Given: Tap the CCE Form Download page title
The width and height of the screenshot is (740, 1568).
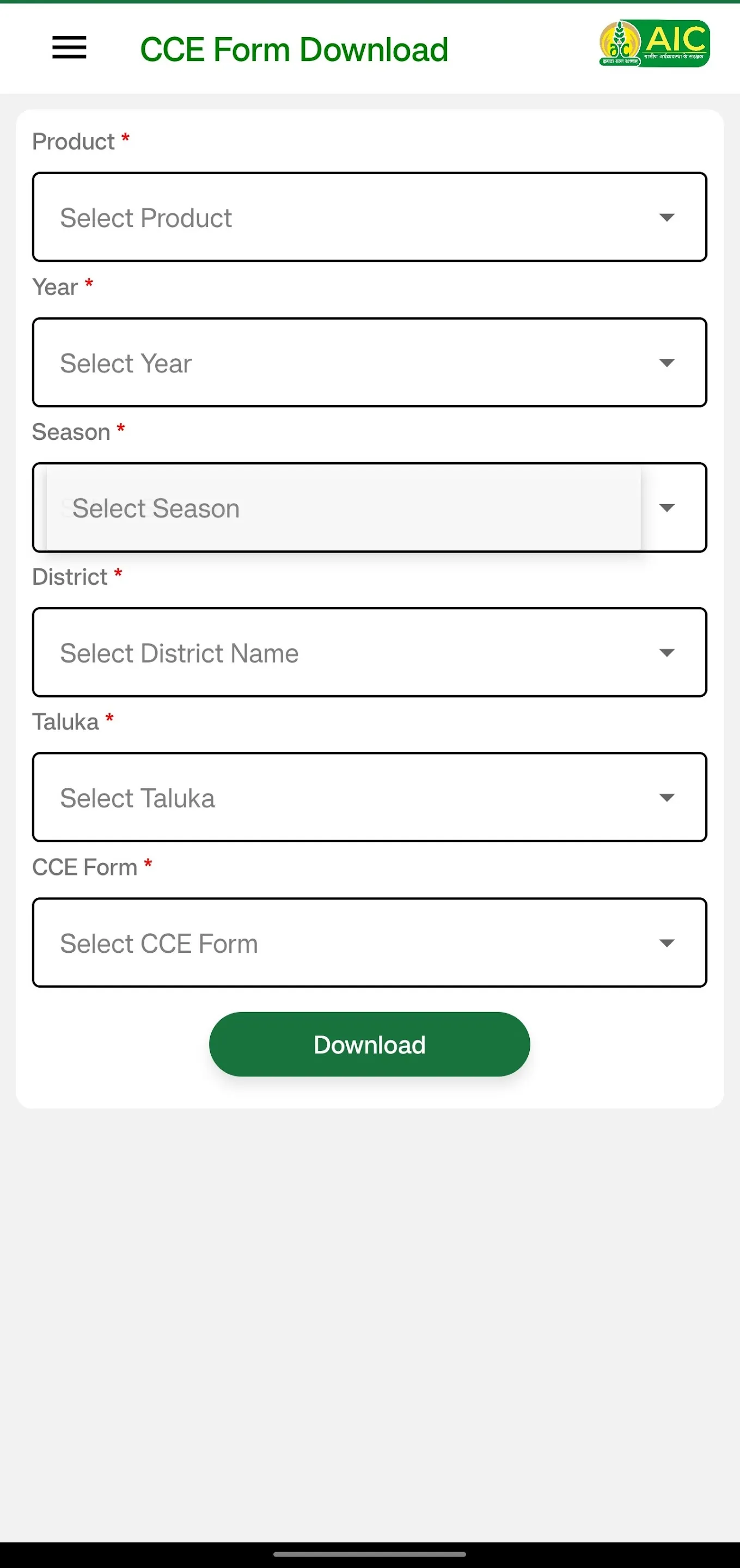Looking at the screenshot, I should tap(294, 50).
